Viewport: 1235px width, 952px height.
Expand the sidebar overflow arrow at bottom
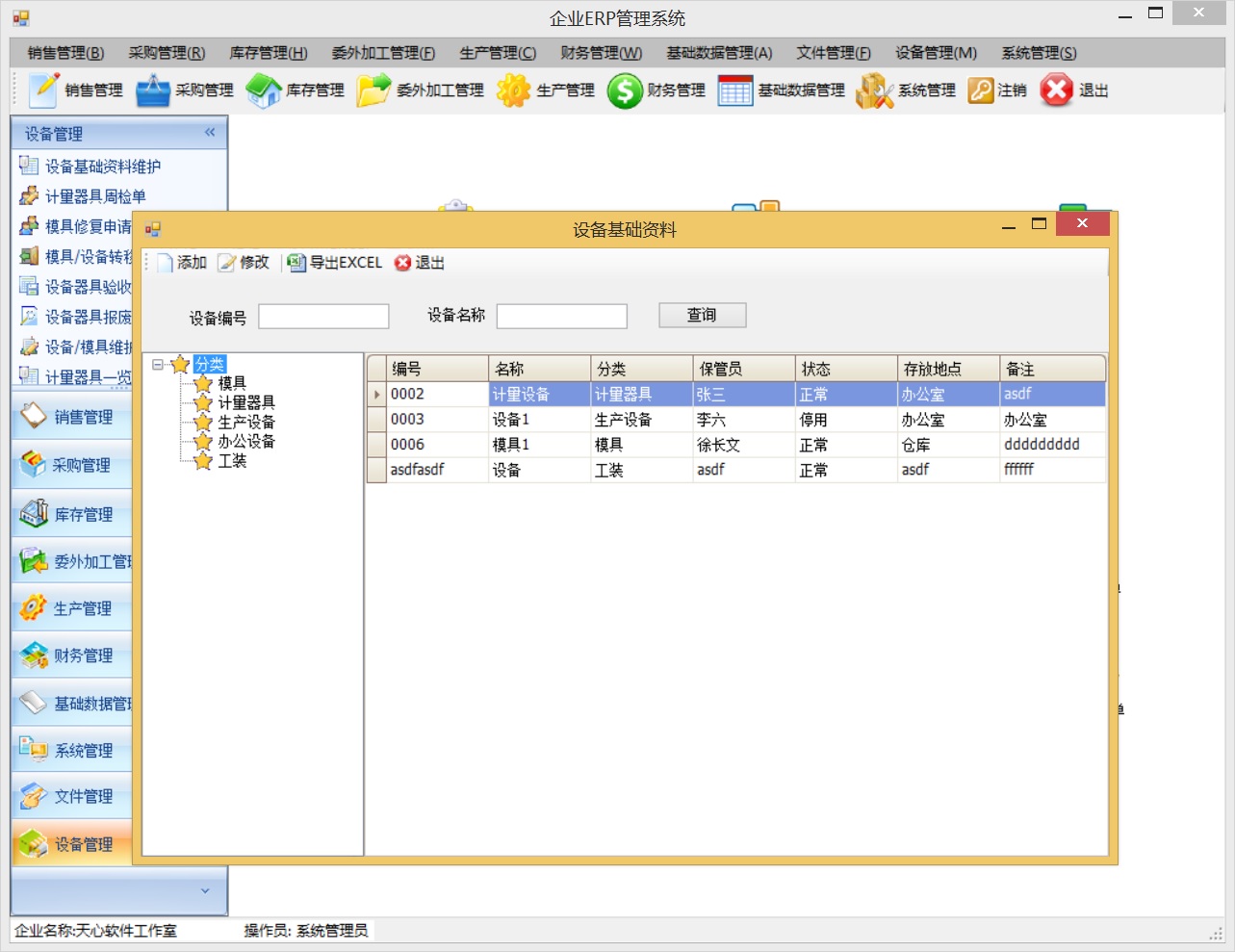pos(205,891)
